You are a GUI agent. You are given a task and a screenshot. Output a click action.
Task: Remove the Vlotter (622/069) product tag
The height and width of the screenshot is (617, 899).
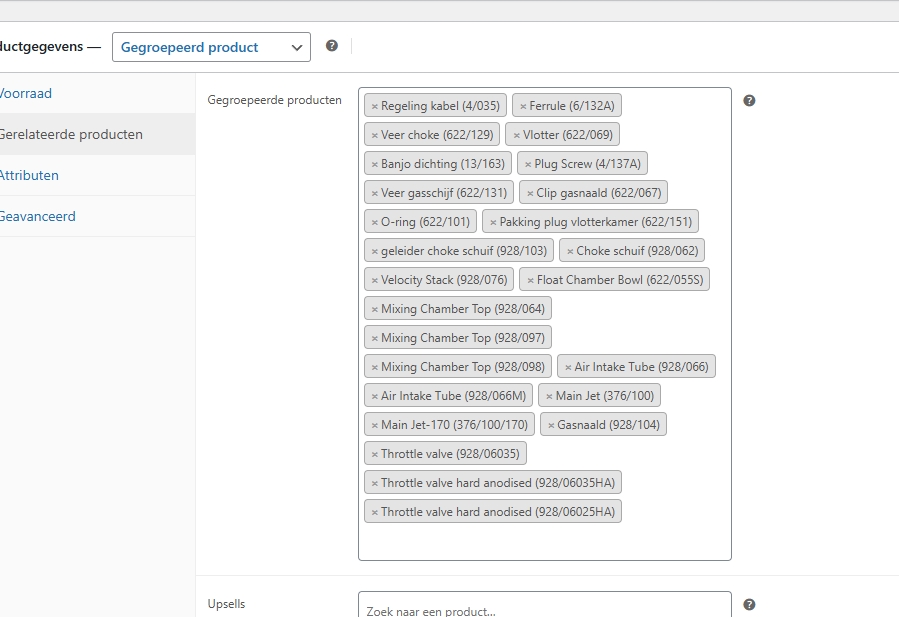click(x=517, y=135)
